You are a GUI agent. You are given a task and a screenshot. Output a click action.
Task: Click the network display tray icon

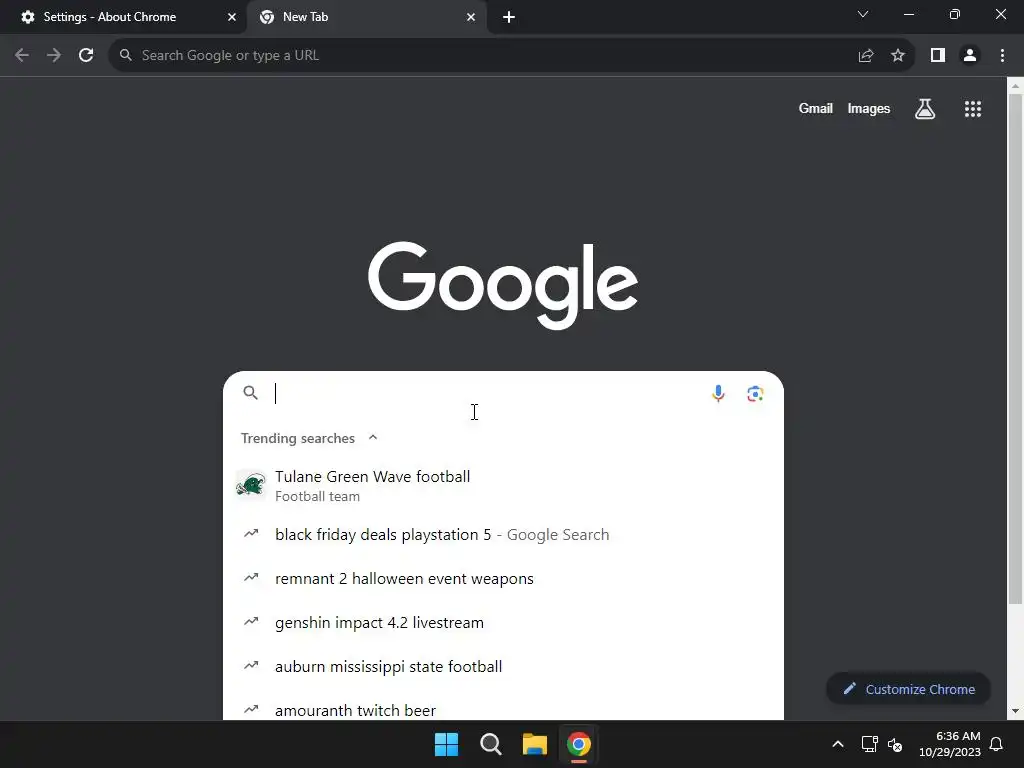(x=869, y=744)
